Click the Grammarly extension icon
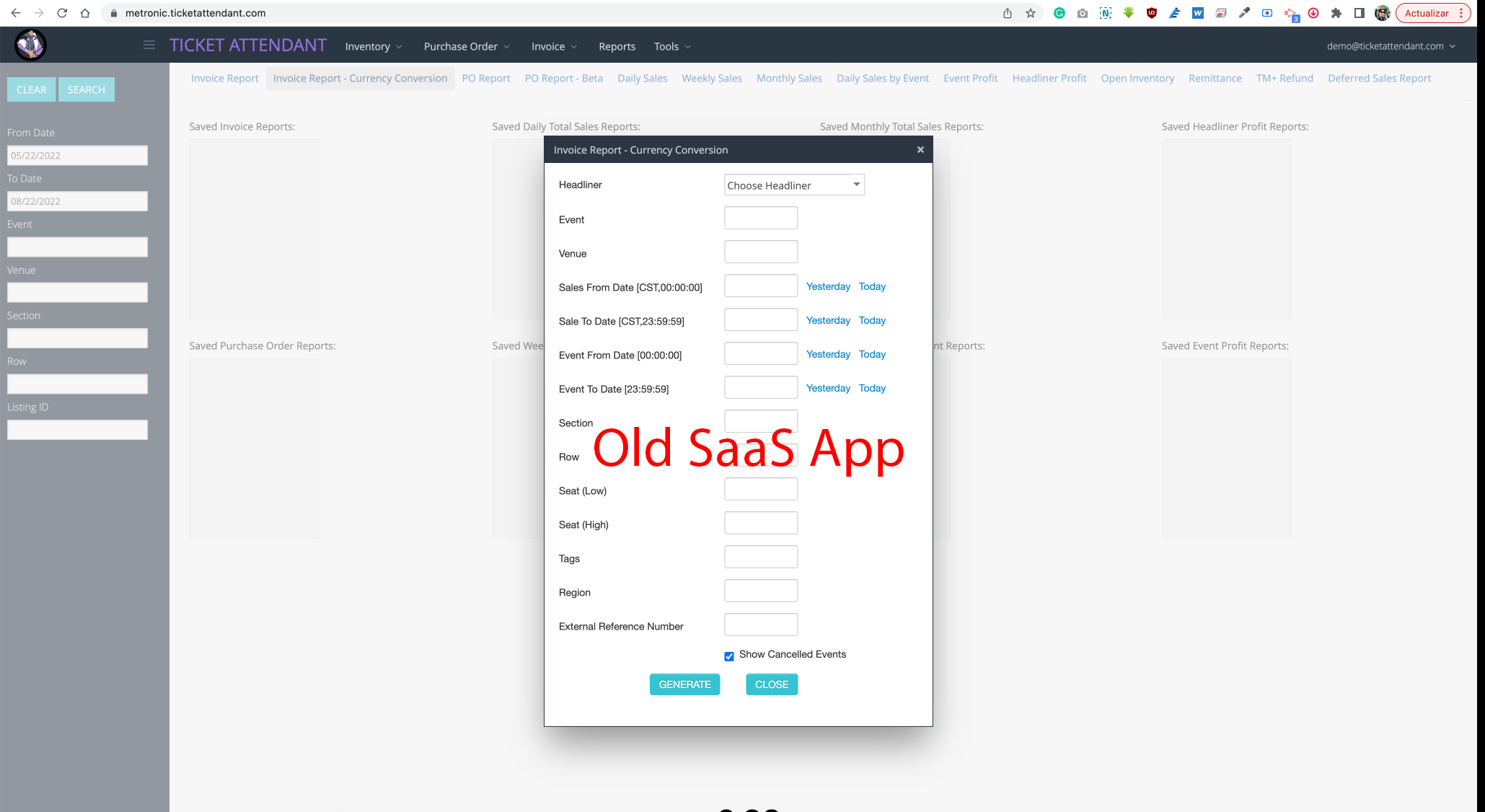 (1059, 13)
